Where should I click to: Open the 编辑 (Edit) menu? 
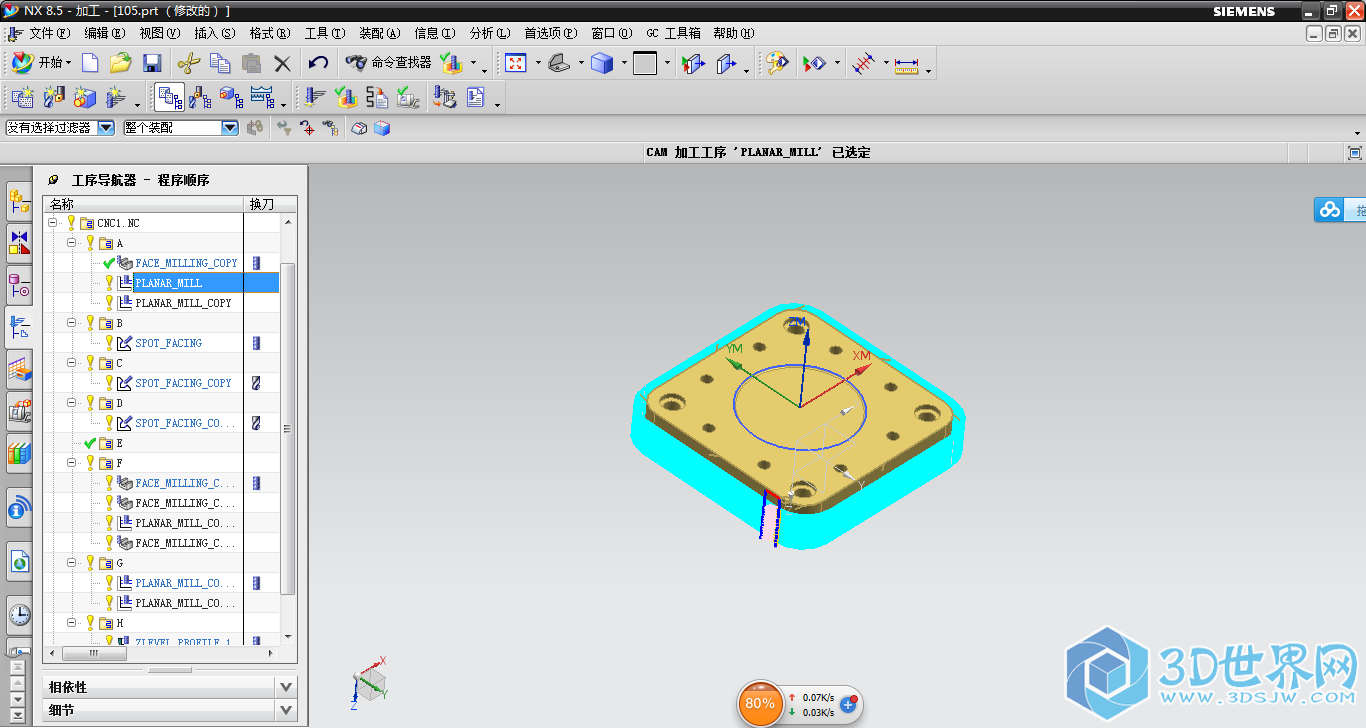click(105, 33)
